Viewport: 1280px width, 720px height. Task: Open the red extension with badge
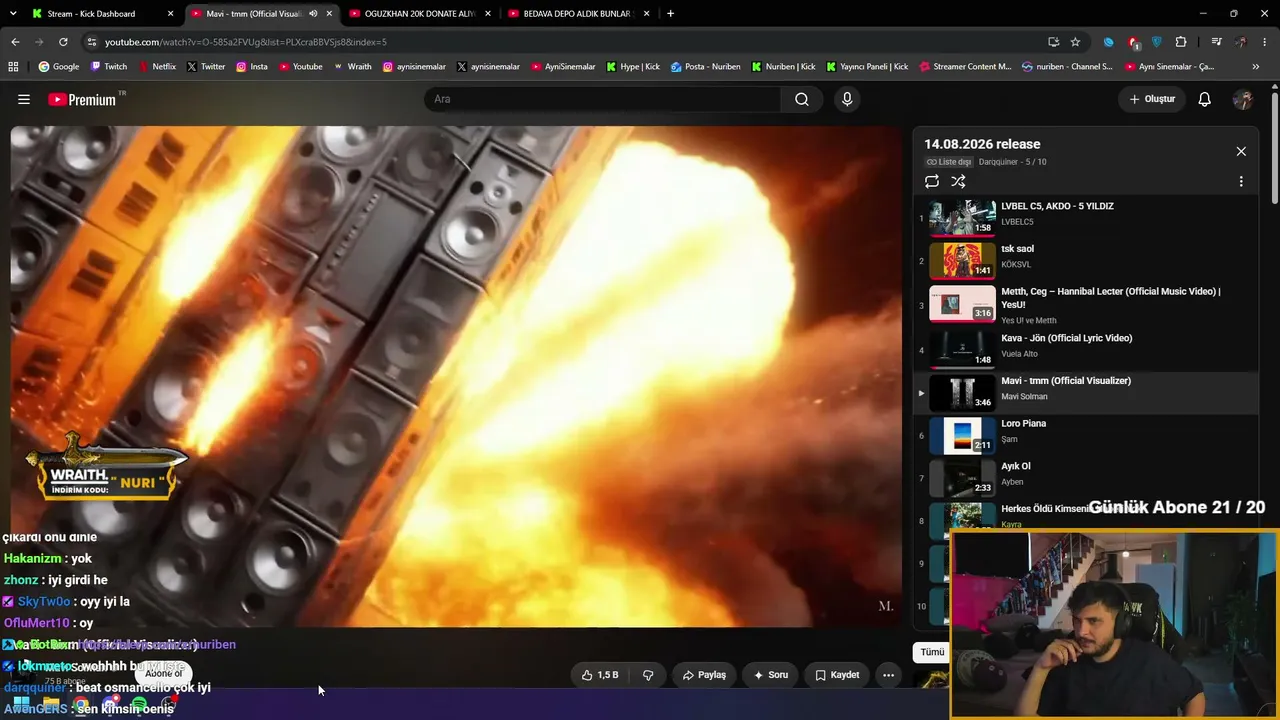(x=1133, y=42)
